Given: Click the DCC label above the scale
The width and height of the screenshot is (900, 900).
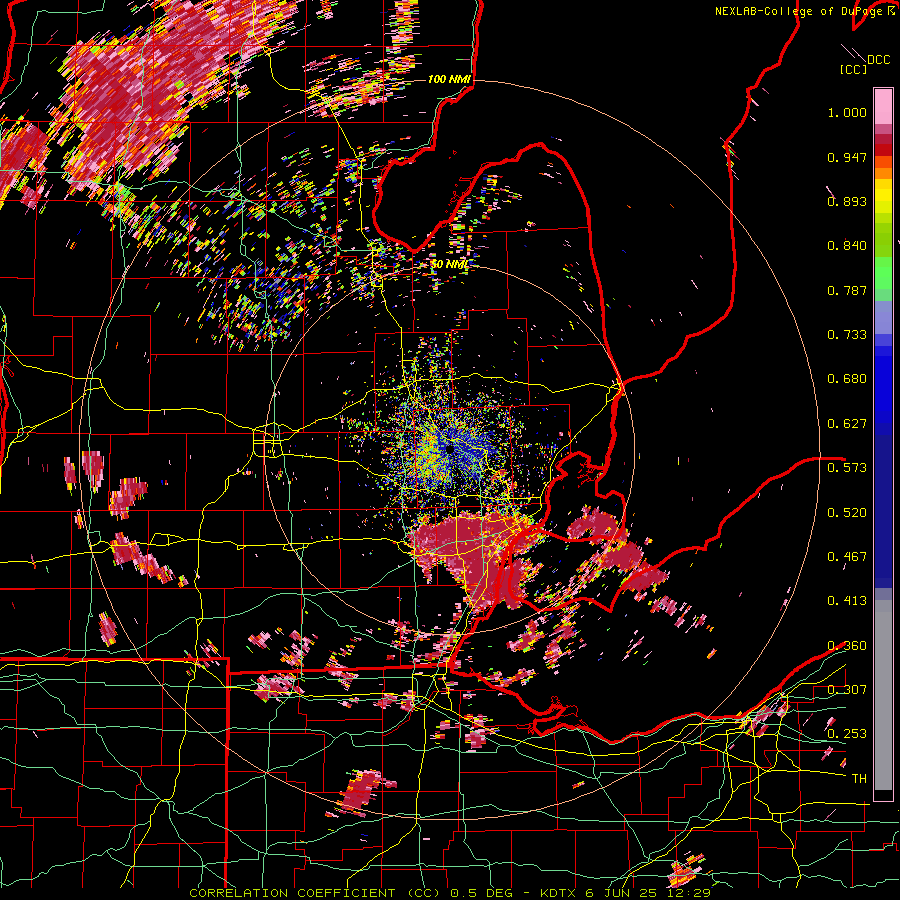Looking at the screenshot, I should click(878, 60).
